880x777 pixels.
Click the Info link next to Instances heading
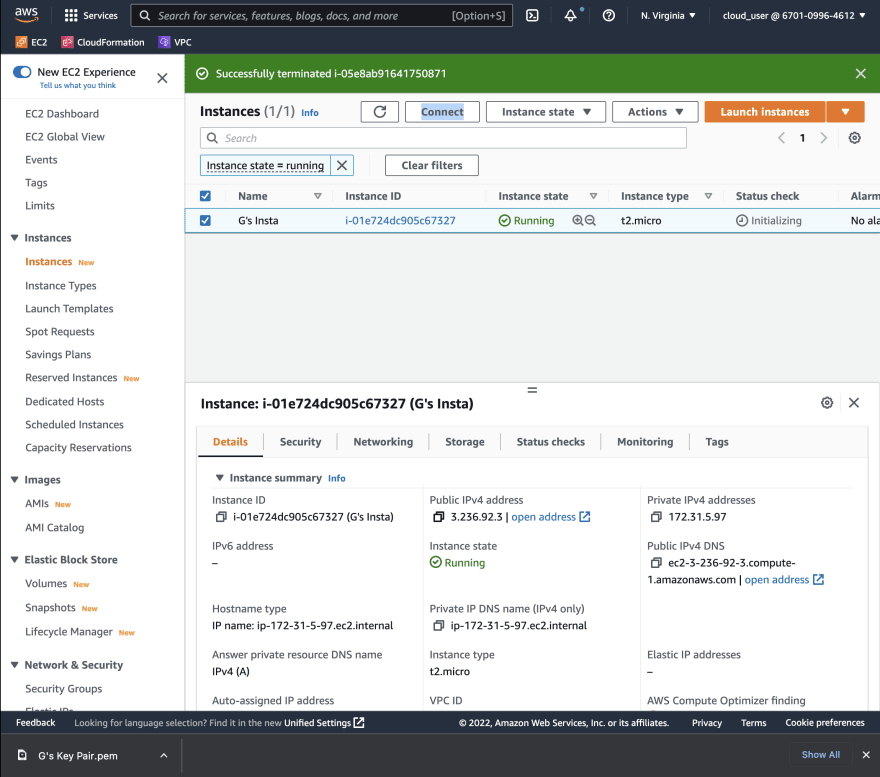(309, 113)
